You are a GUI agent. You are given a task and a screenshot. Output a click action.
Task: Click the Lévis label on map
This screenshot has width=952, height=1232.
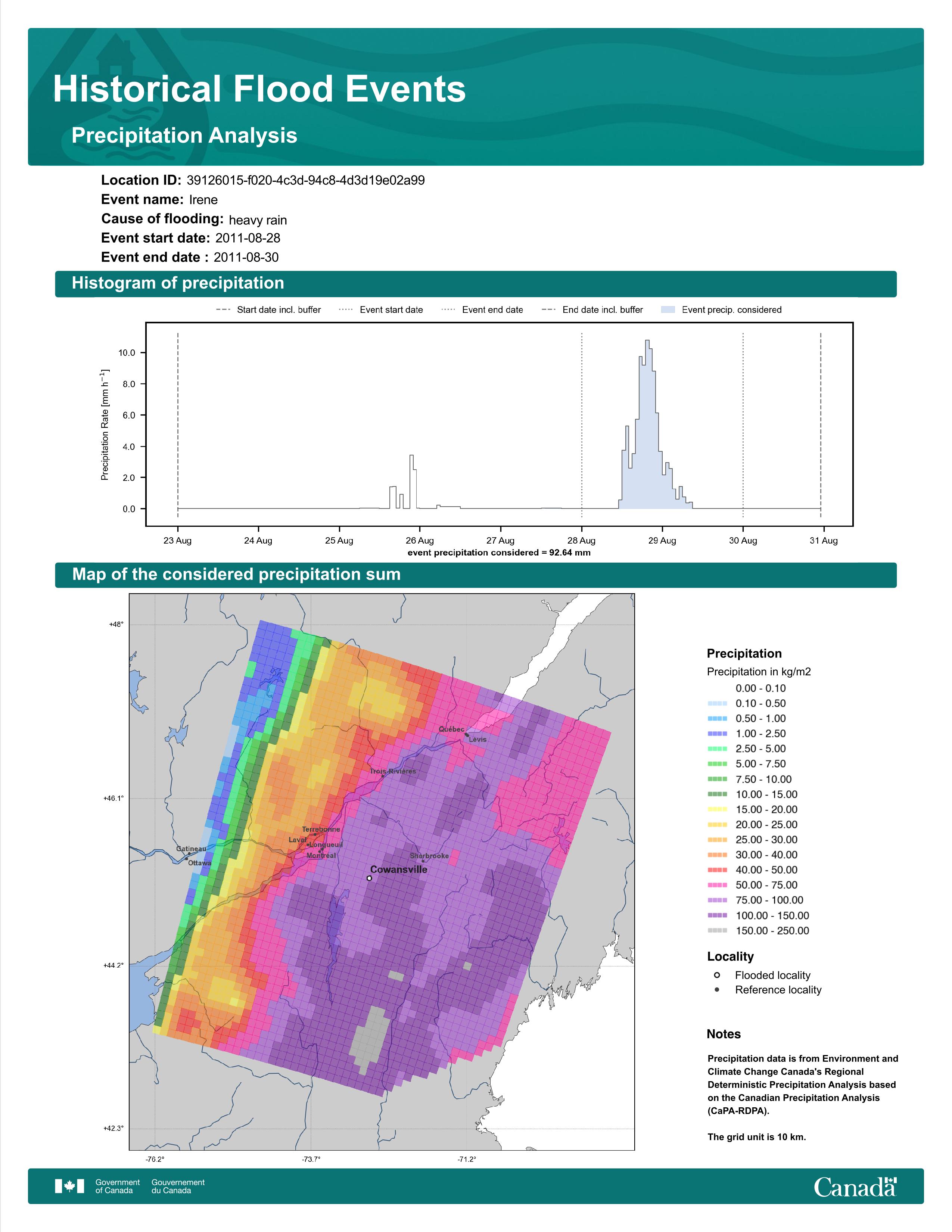478,740
